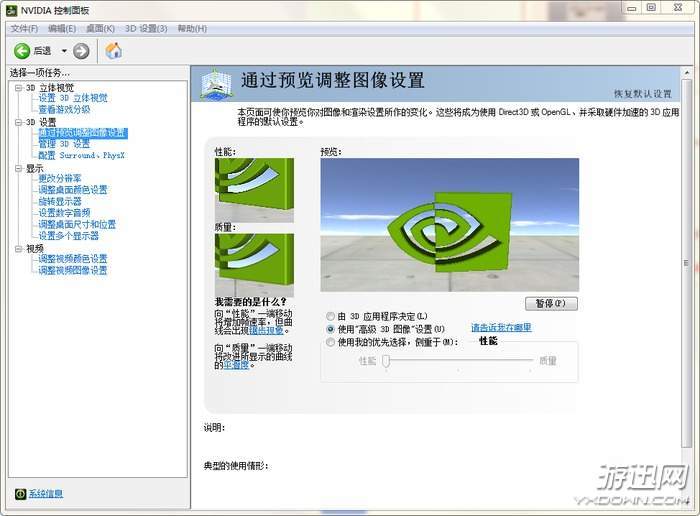
Task: Select 管理 3D 设置 task
Action: 64,144
